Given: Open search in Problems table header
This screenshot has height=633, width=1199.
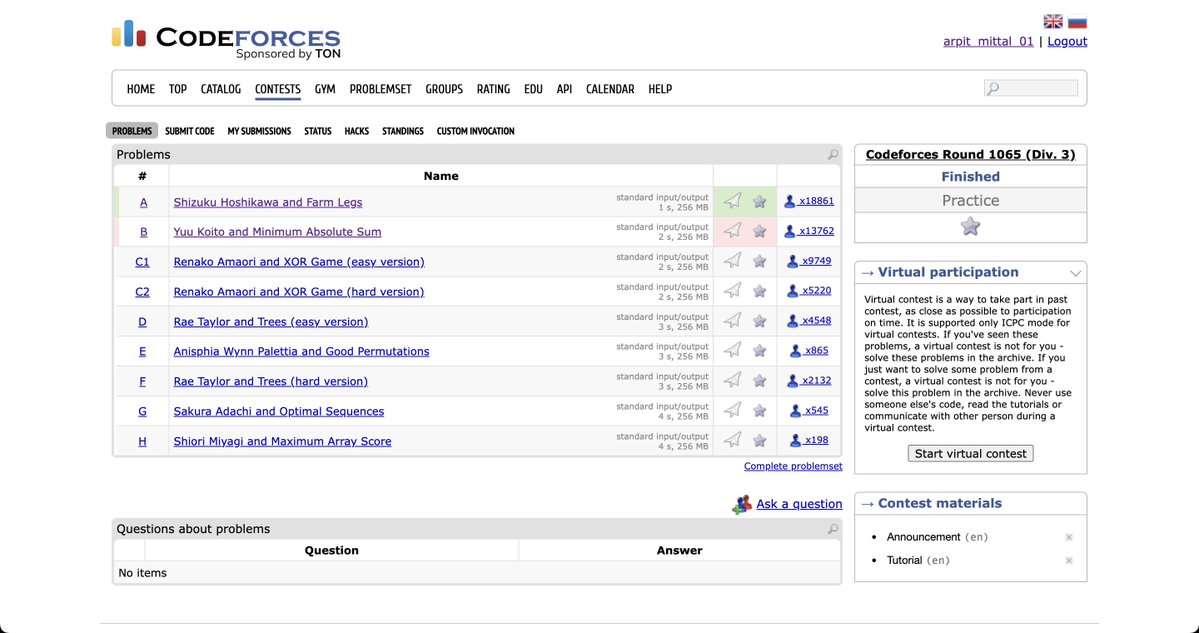Looking at the screenshot, I should [x=833, y=154].
